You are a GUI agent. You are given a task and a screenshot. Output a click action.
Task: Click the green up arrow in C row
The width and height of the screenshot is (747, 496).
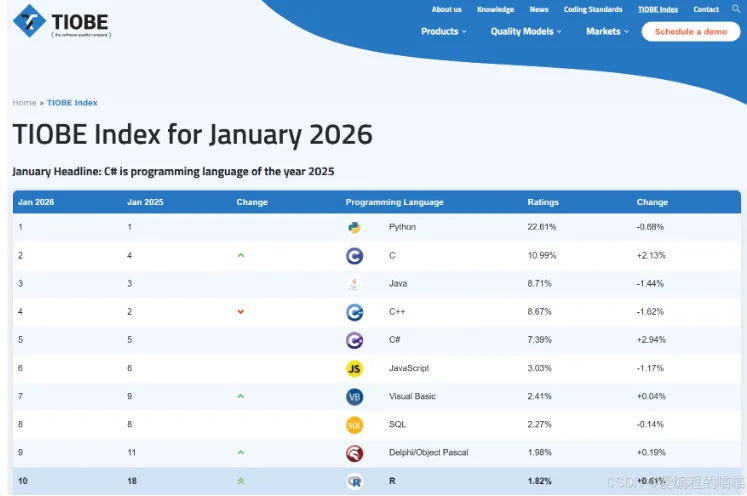[241, 255]
